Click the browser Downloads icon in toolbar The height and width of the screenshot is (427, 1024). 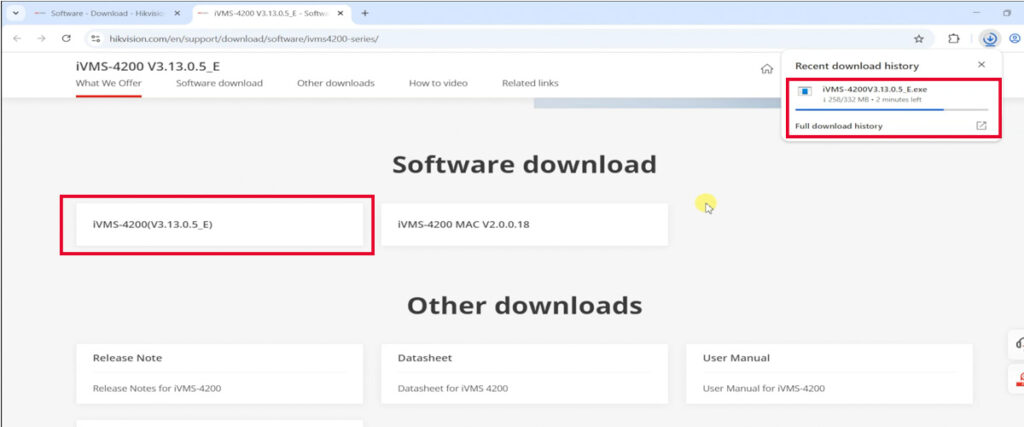(x=989, y=38)
